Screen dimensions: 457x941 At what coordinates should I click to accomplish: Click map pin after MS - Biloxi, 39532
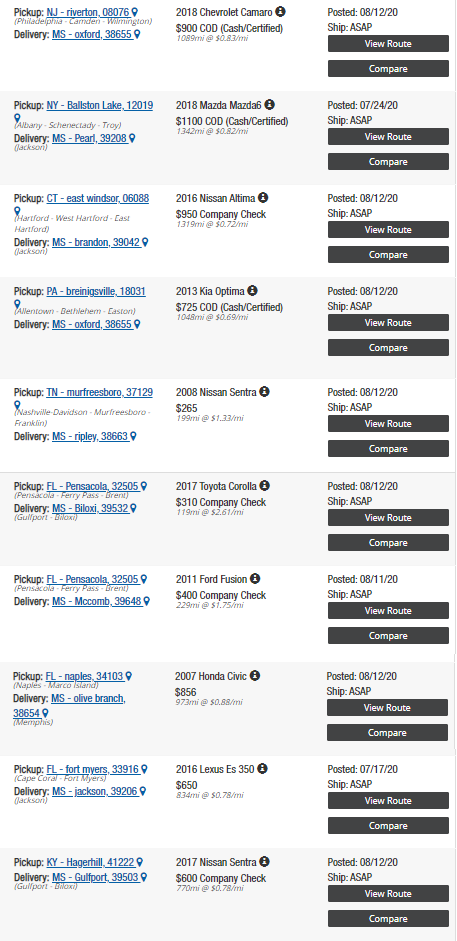tap(133, 508)
